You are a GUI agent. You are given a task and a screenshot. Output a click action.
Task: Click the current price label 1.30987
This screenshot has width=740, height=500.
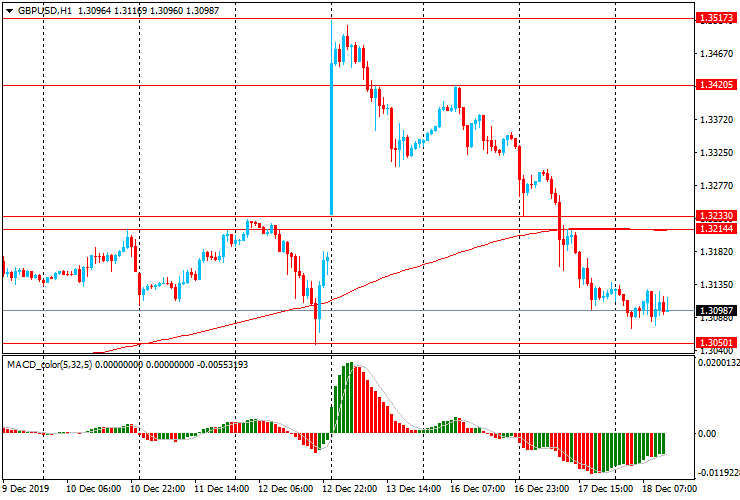coord(716,310)
